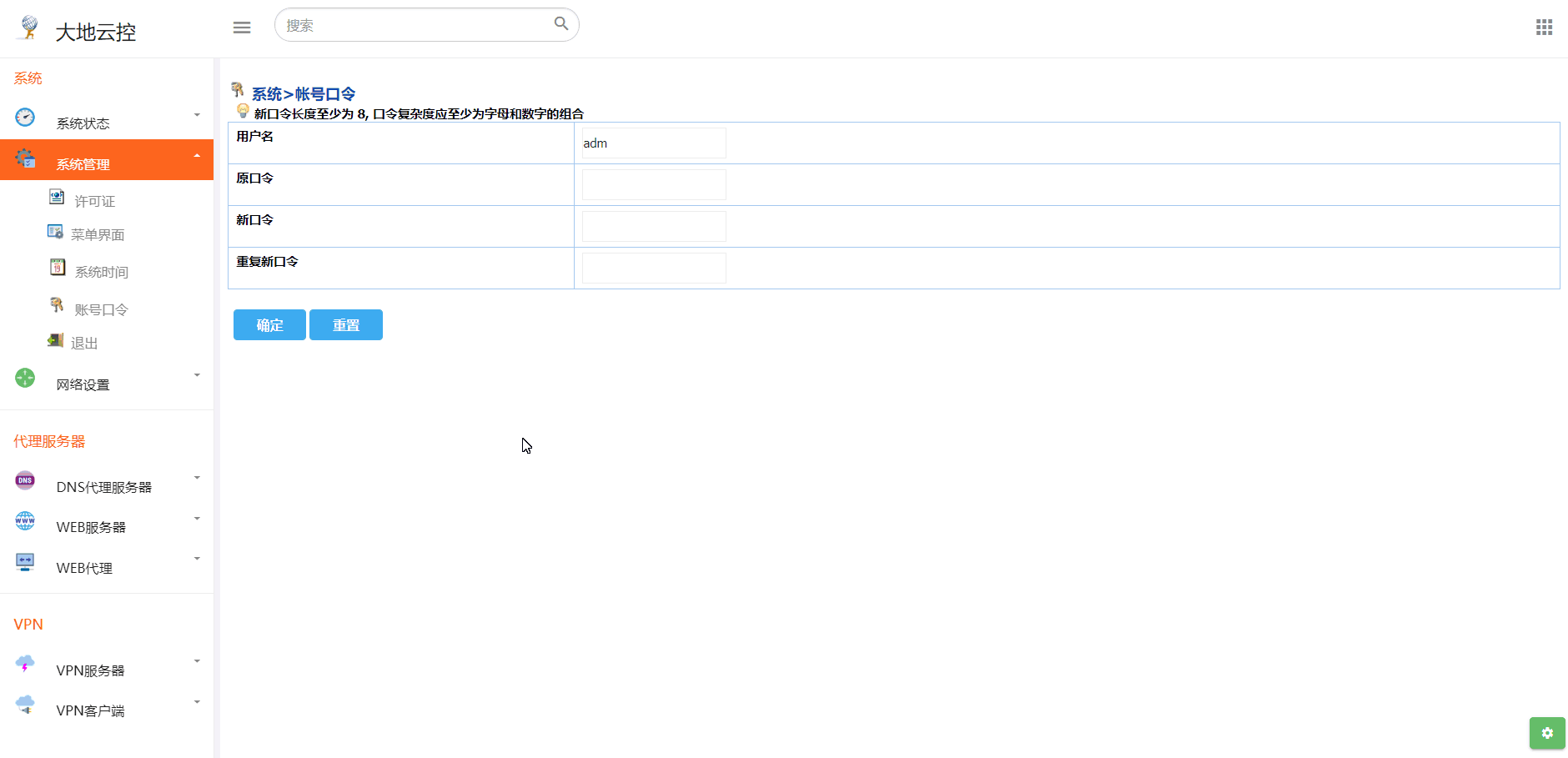The height and width of the screenshot is (758, 1568).
Task: Click the DNS代理服务器 icon
Action: click(25, 480)
